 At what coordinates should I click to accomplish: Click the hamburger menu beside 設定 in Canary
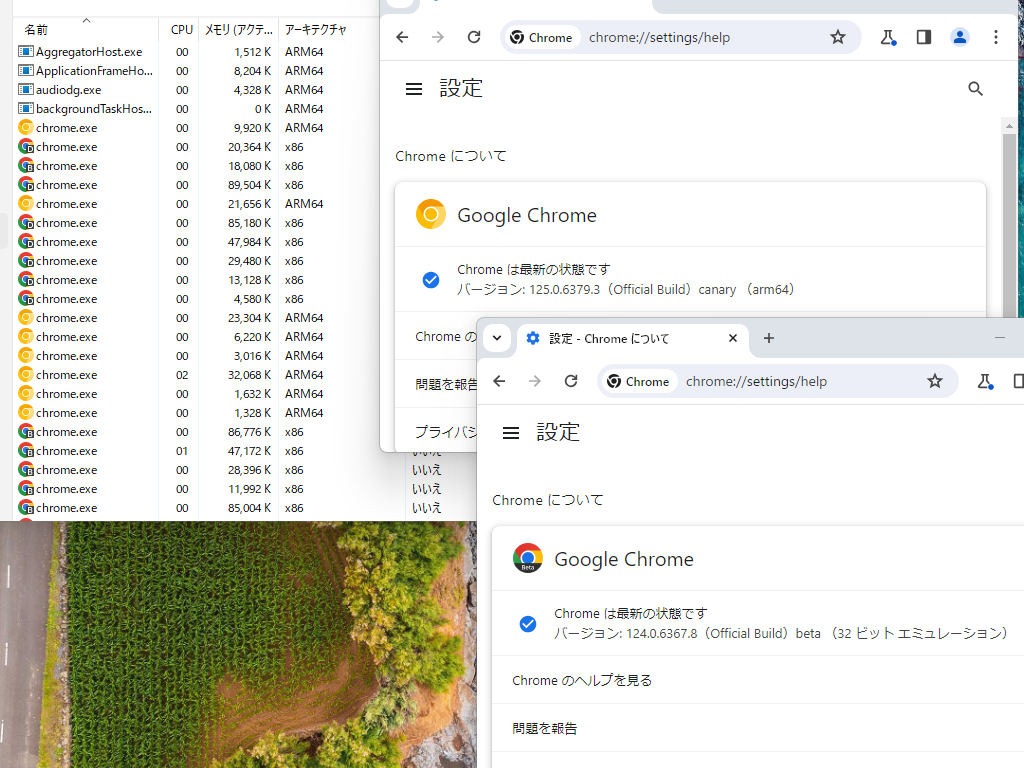(413, 88)
